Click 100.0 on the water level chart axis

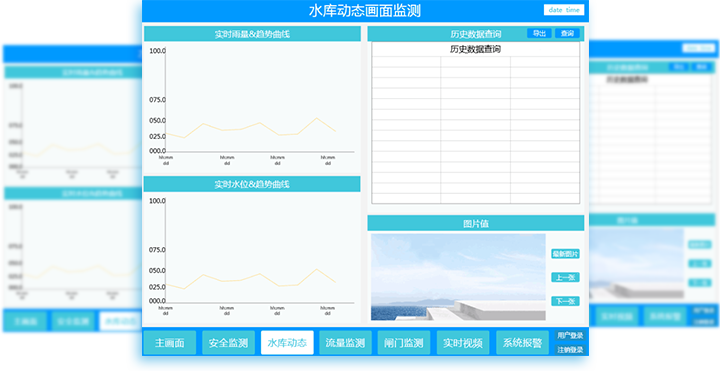tap(158, 201)
